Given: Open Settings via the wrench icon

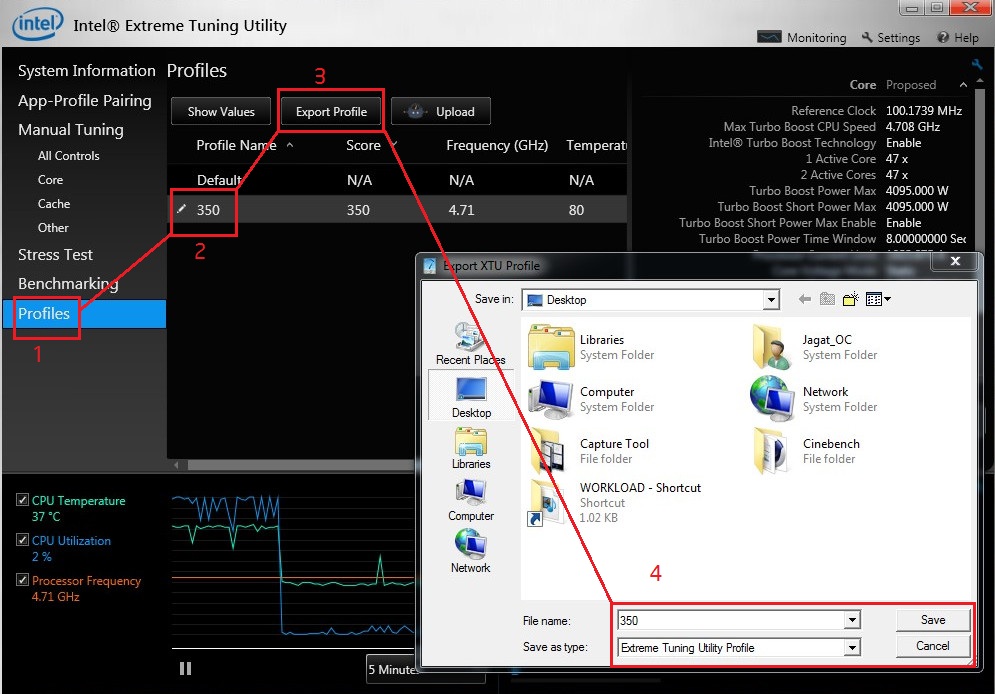Looking at the screenshot, I should coord(868,37).
